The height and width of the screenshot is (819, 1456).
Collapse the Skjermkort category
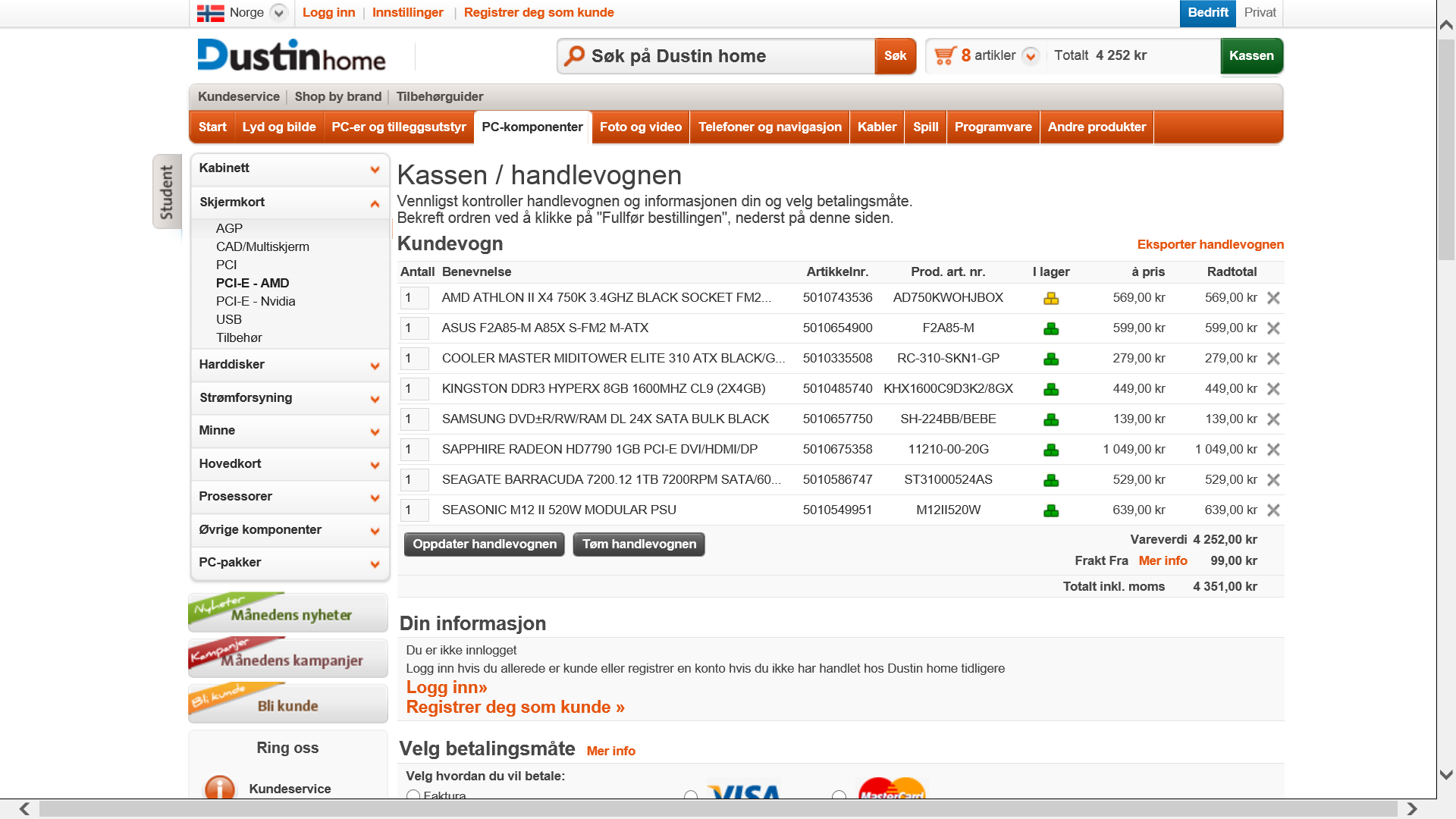click(374, 203)
